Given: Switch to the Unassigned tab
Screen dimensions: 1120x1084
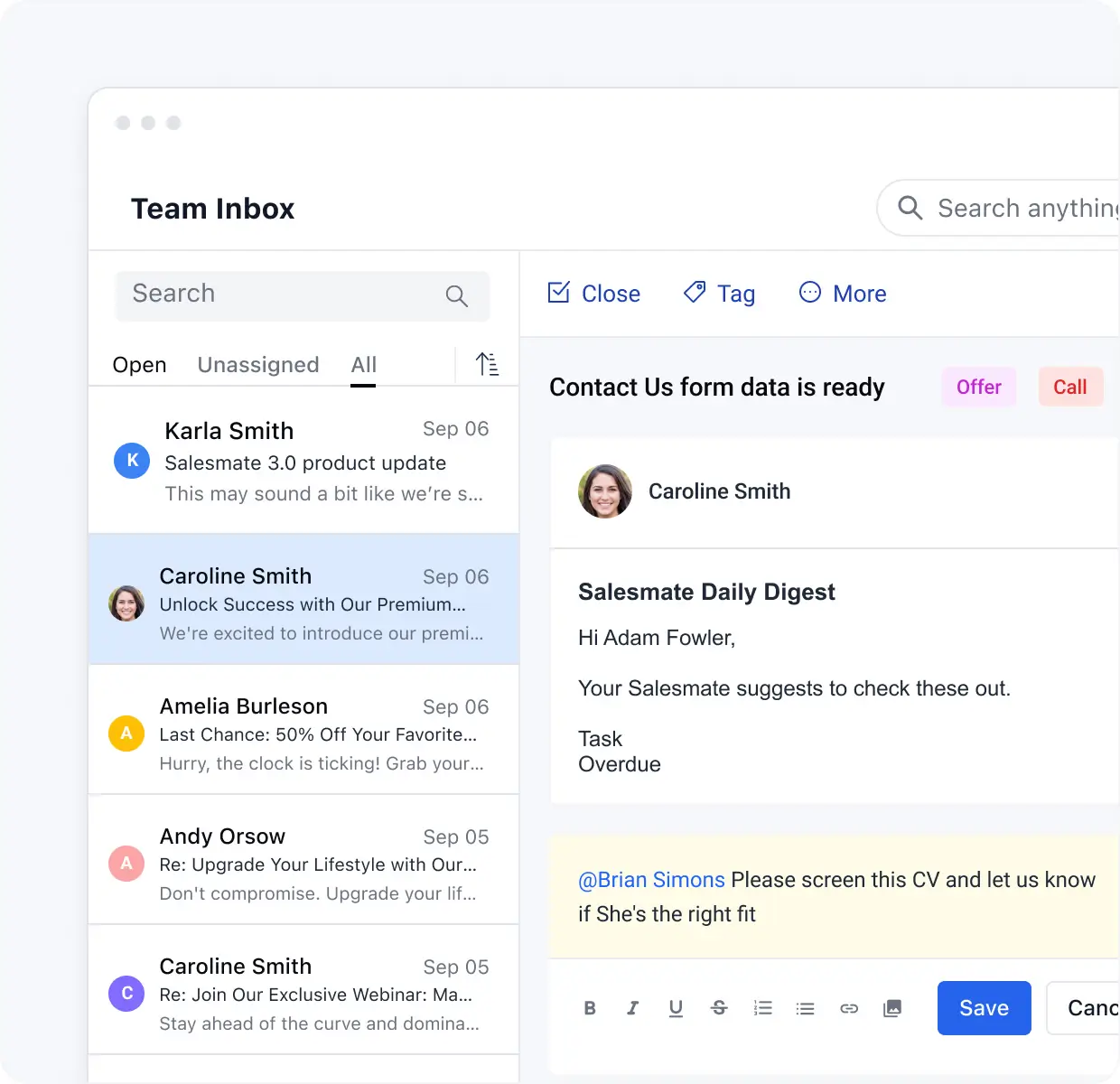Looking at the screenshot, I should 258,365.
